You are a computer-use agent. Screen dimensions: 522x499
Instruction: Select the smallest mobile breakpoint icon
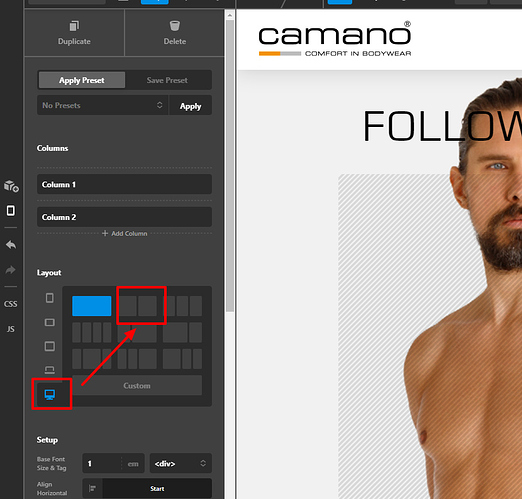coord(50,298)
